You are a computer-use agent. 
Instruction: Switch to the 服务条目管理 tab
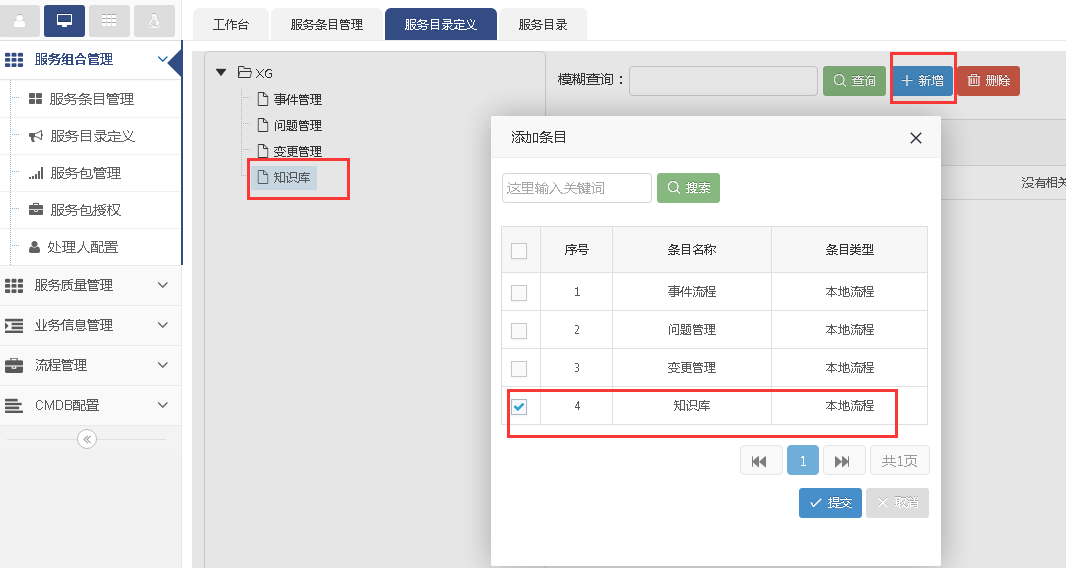(x=326, y=25)
